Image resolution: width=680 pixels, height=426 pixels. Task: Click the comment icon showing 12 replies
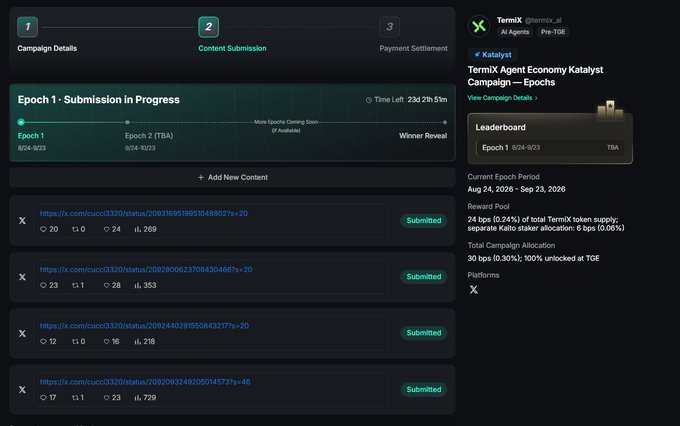pos(43,341)
